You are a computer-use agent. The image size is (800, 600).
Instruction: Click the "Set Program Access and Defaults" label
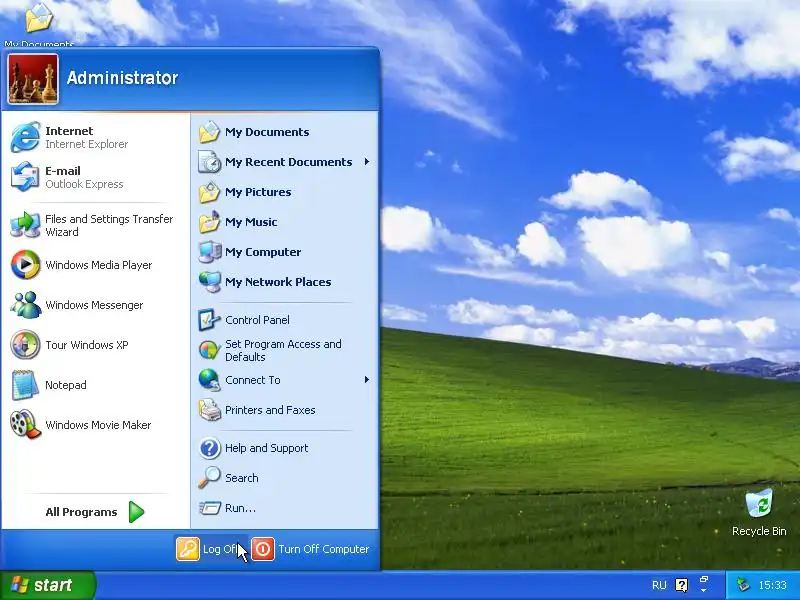[x=283, y=351]
